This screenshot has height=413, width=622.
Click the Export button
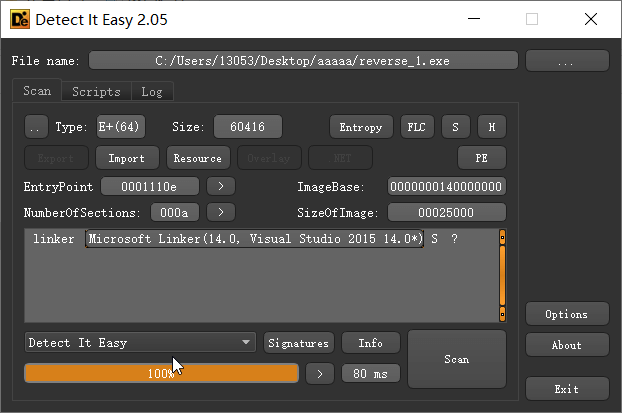point(56,158)
